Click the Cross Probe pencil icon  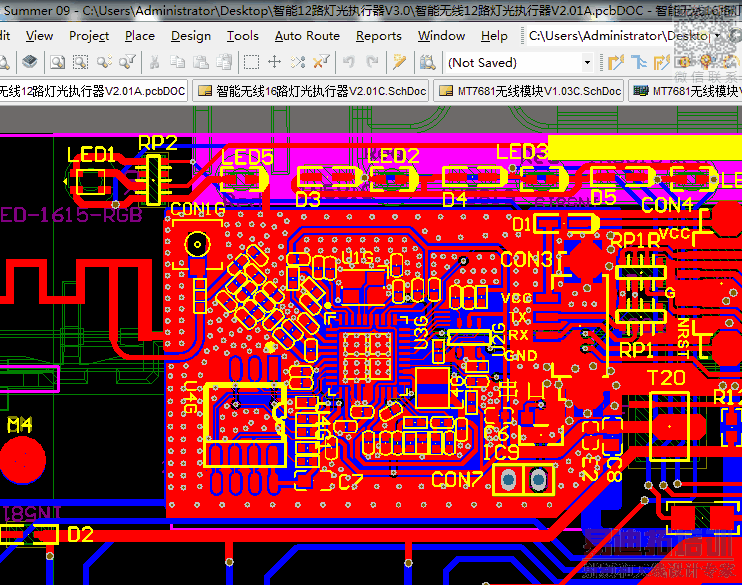pos(399,62)
